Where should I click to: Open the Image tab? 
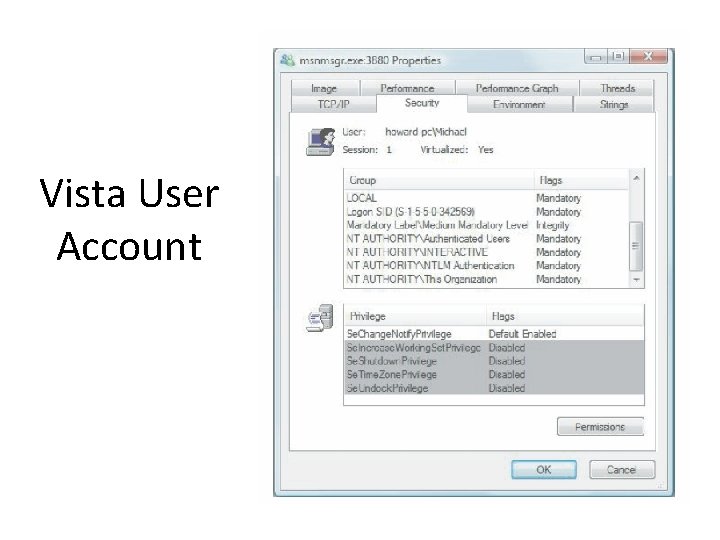tap(325, 88)
